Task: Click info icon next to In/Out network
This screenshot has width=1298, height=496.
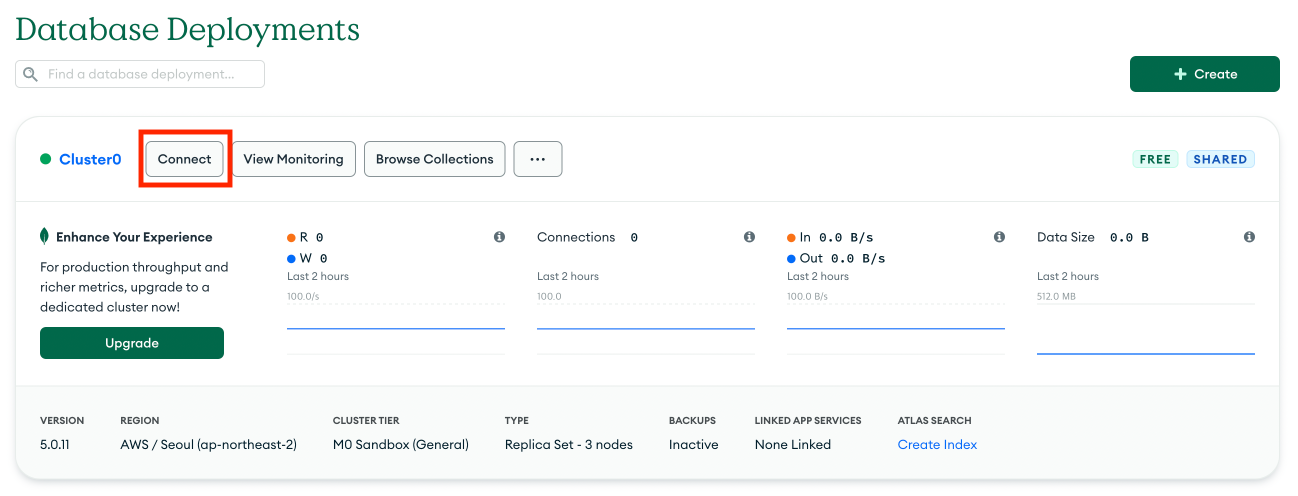Action: [999, 237]
